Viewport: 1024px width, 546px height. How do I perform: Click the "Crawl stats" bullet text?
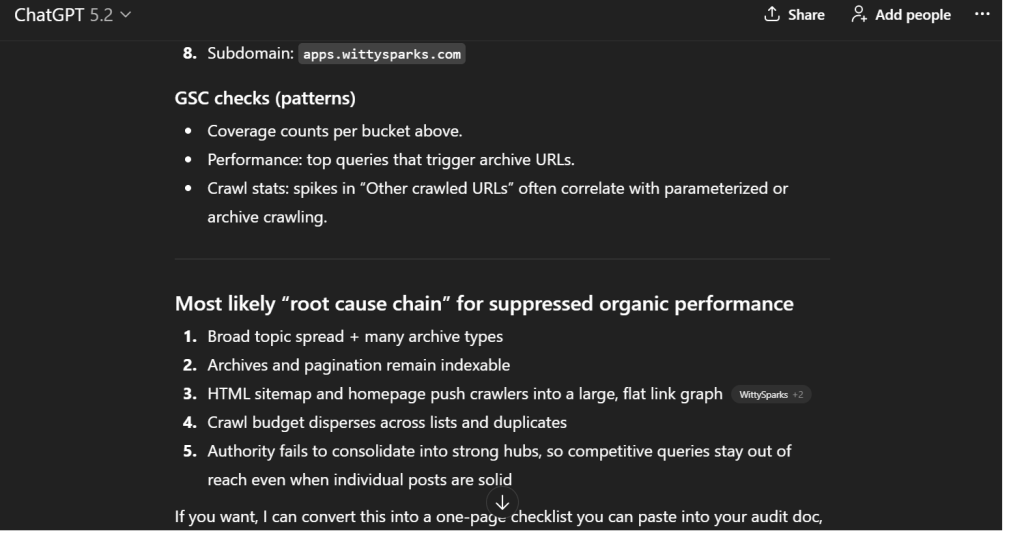click(498, 188)
